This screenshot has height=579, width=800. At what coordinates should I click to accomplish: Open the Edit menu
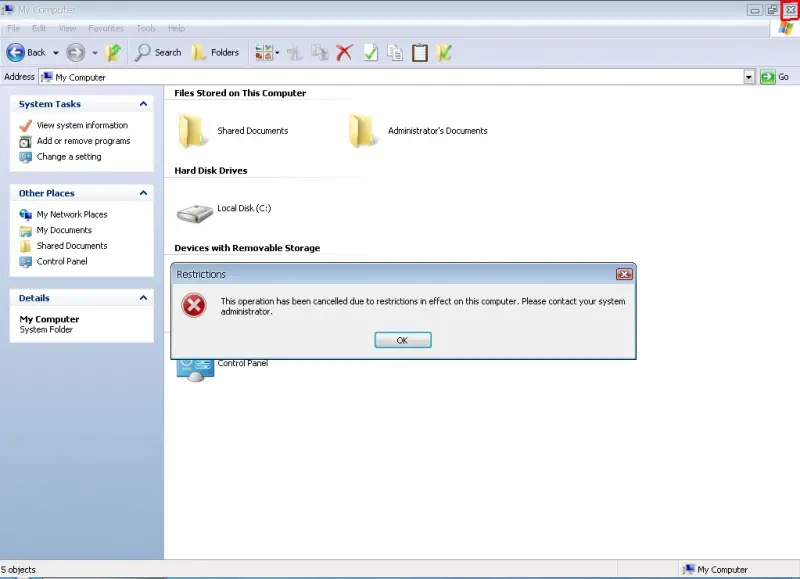[39, 28]
